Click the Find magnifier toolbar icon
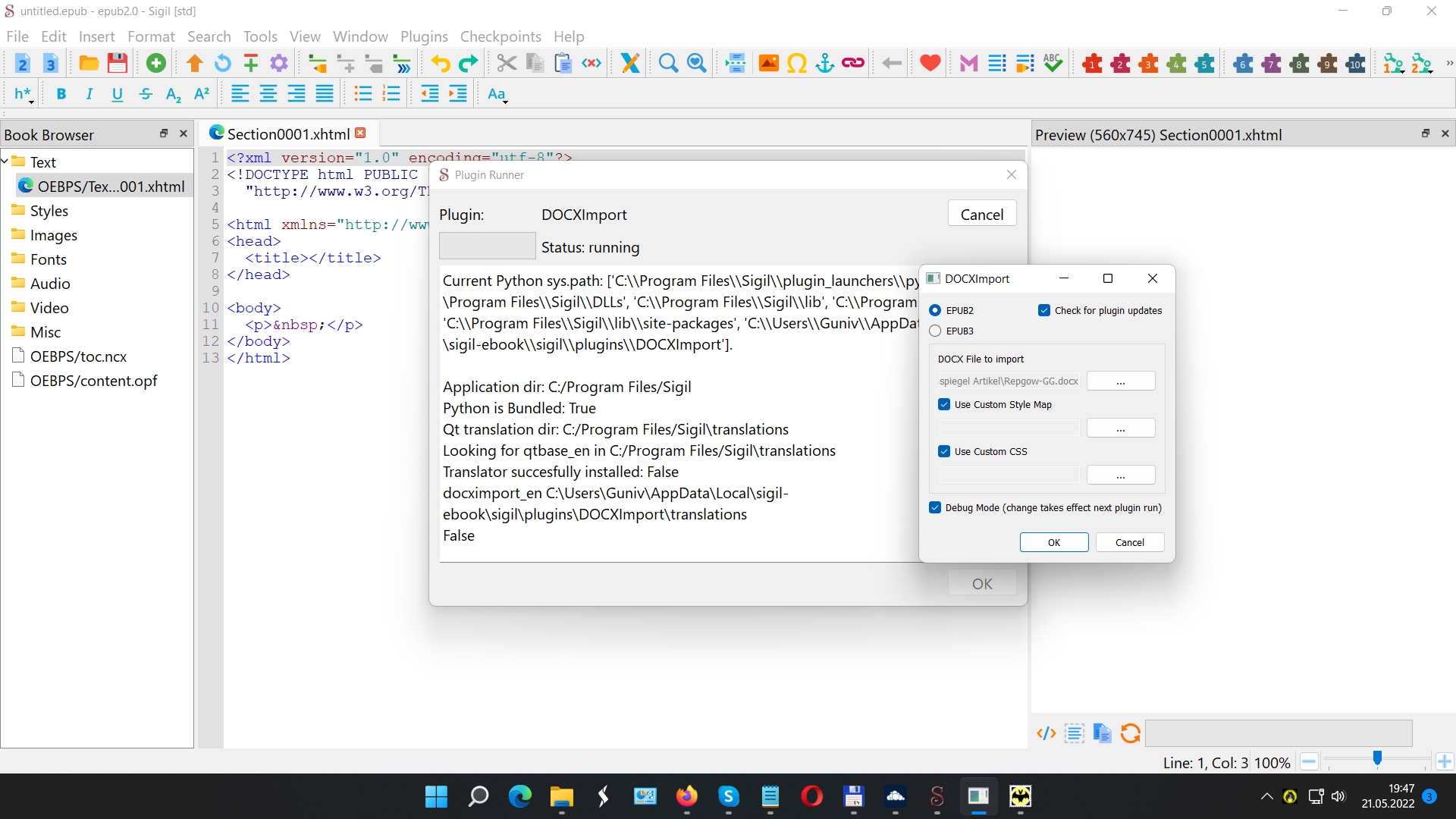 (668, 64)
